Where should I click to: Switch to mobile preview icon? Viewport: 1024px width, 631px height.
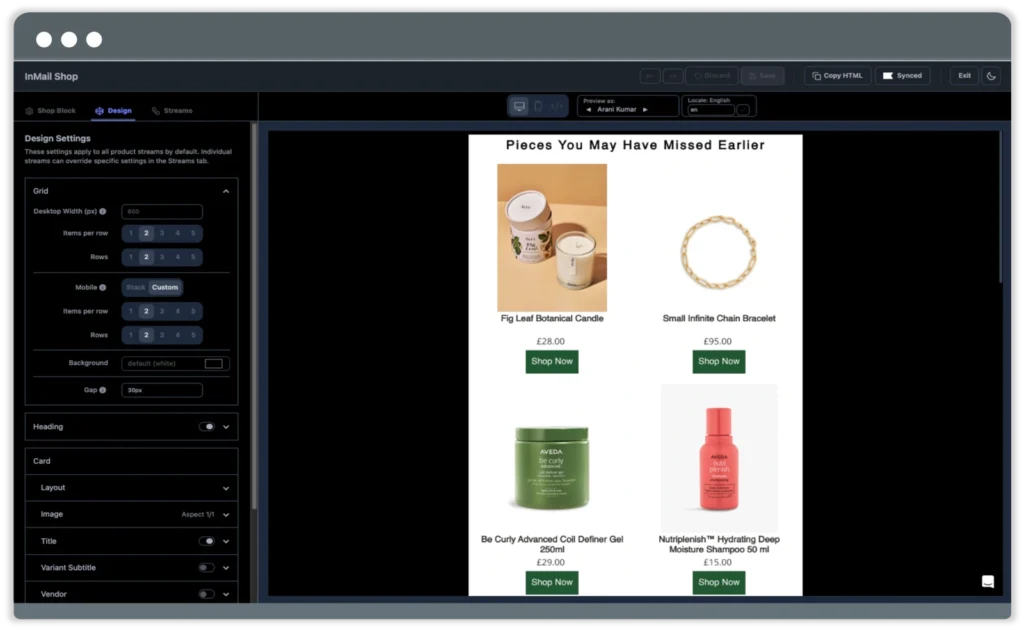tap(537, 105)
